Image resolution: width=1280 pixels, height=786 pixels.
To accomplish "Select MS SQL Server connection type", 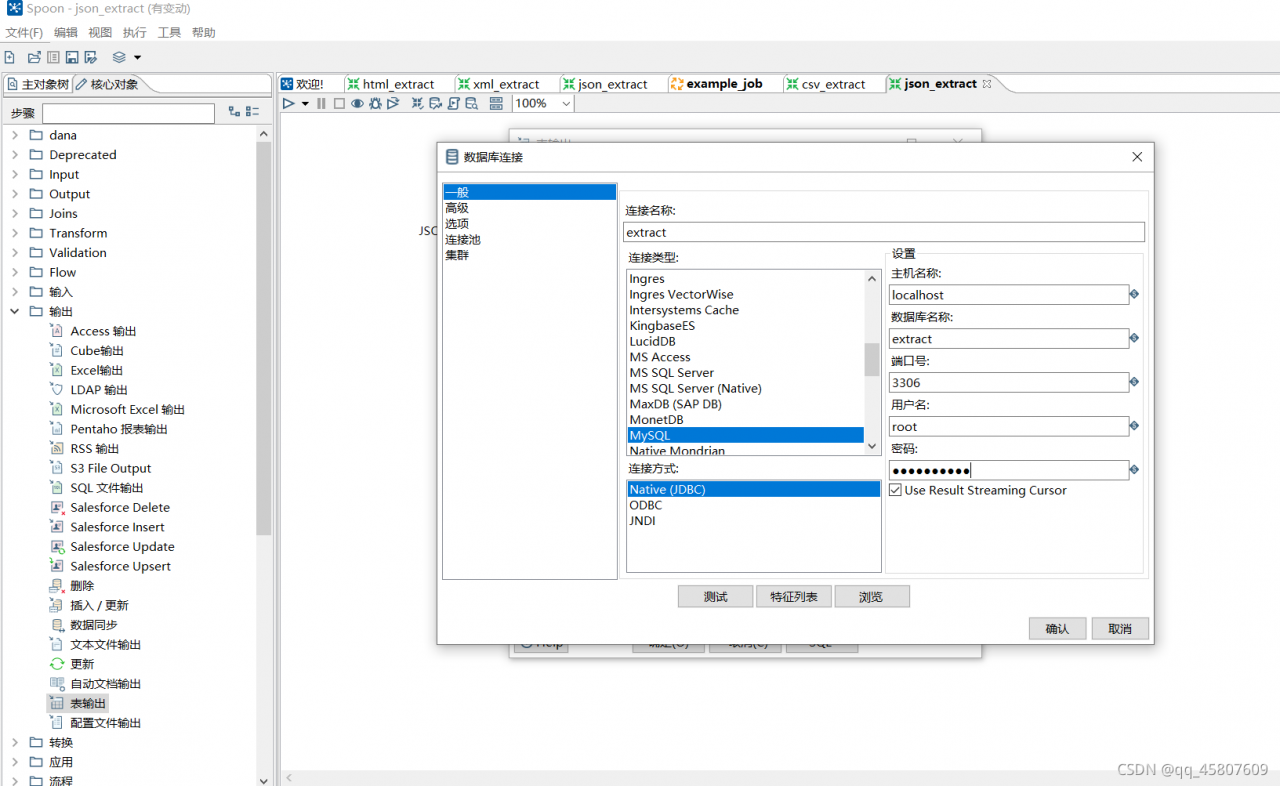I will point(671,373).
